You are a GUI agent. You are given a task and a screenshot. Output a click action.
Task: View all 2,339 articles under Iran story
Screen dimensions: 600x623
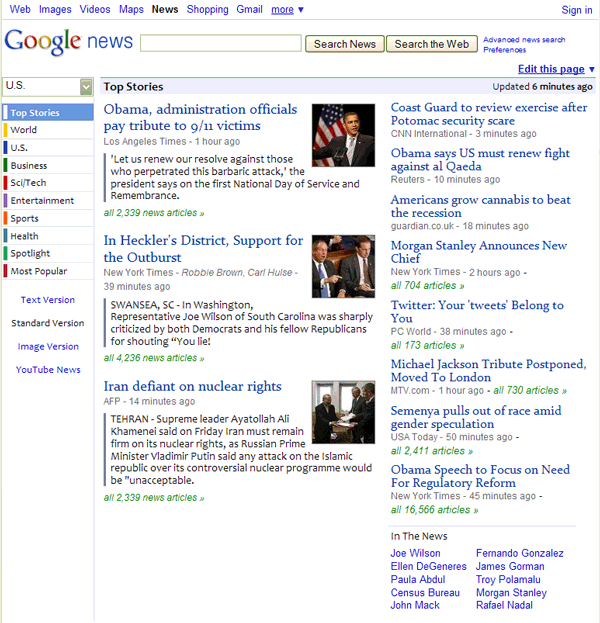point(154,498)
